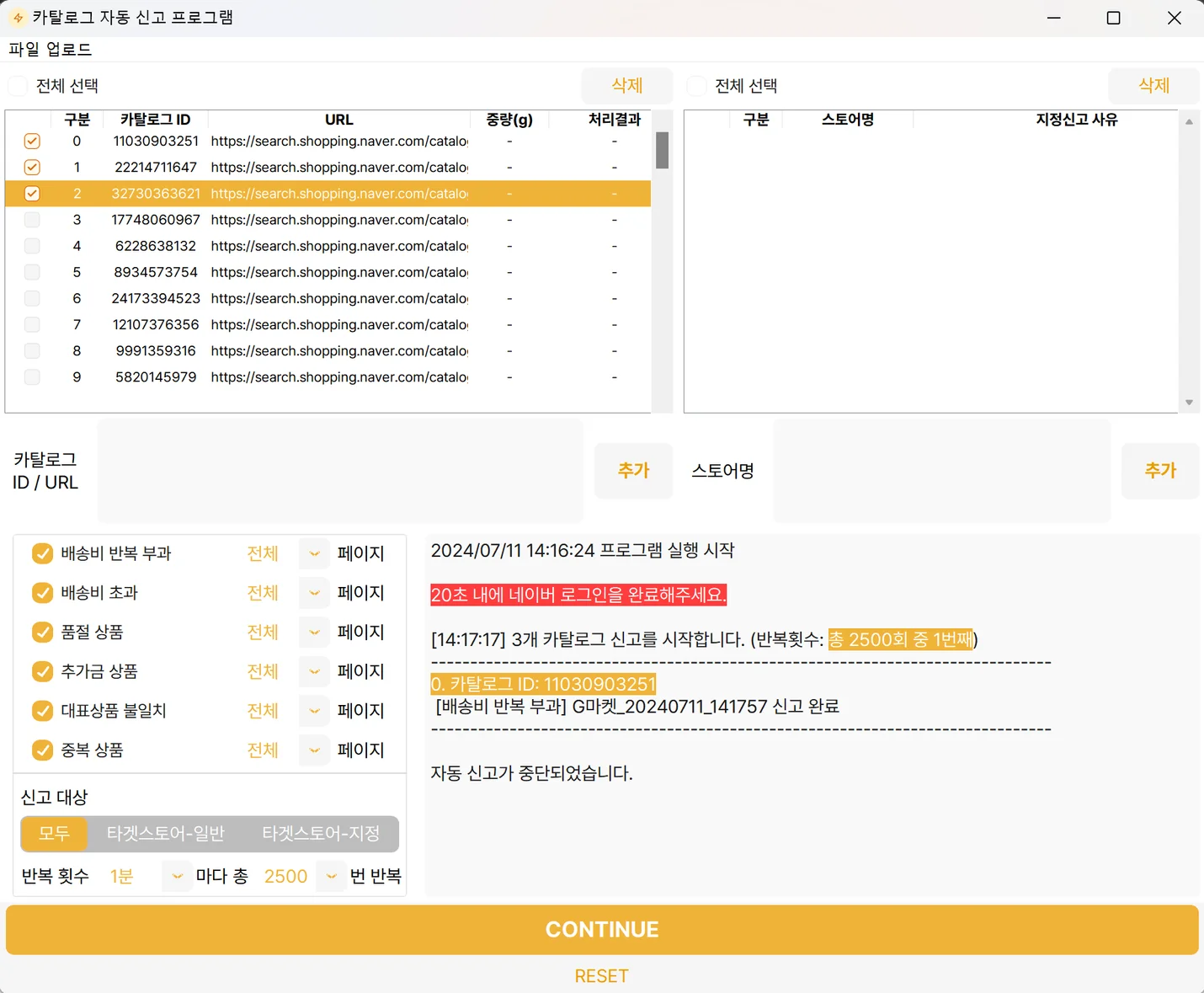The height and width of the screenshot is (993, 1204).
Task: Click the 카탈로그 ID column header
Action: [156, 120]
